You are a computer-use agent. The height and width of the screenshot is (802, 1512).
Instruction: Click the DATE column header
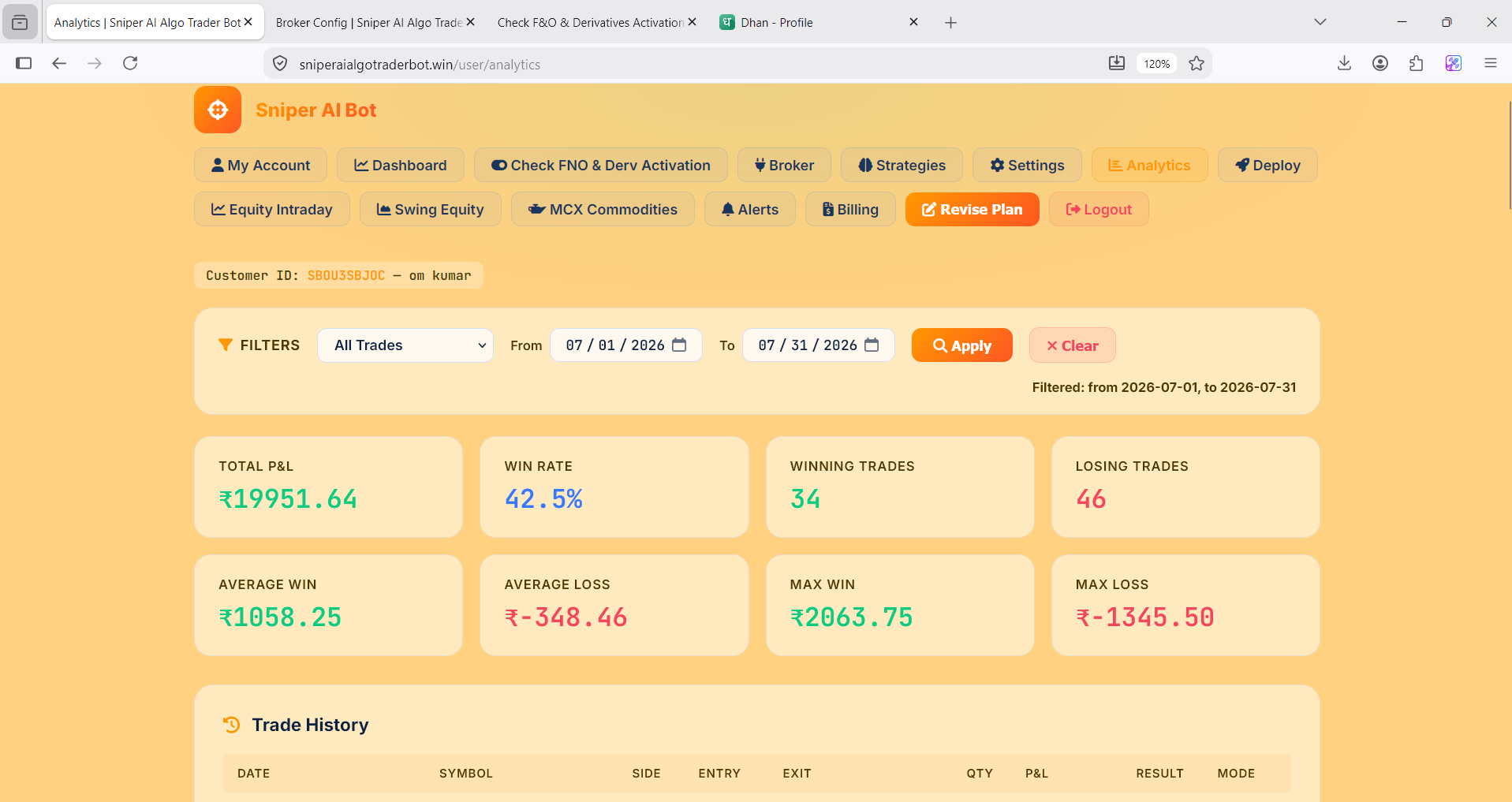click(x=253, y=773)
